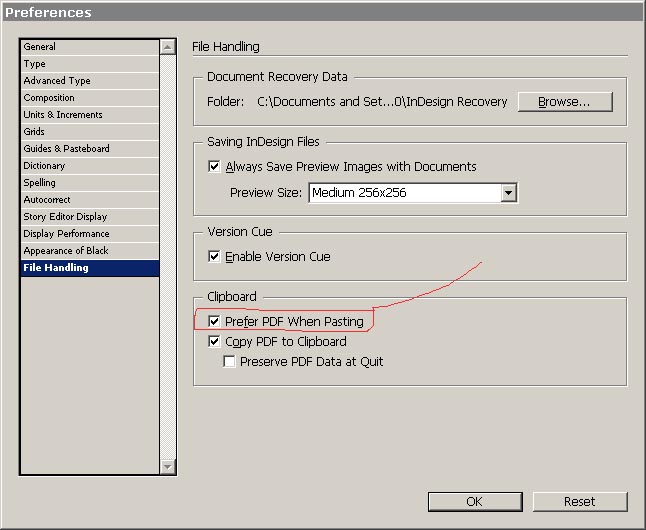Image resolution: width=646 pixels, height=530 pixels.
Task: Go to Advanced Type preferences
Action: click(x=89, y=81)
